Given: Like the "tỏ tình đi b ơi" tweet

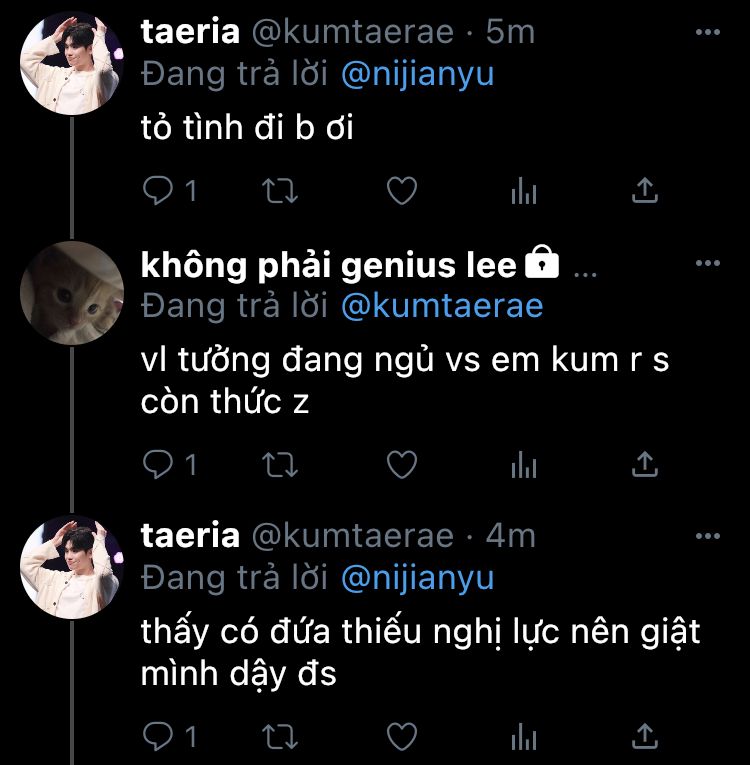Looking at the screenshot, I should point(401,190).
